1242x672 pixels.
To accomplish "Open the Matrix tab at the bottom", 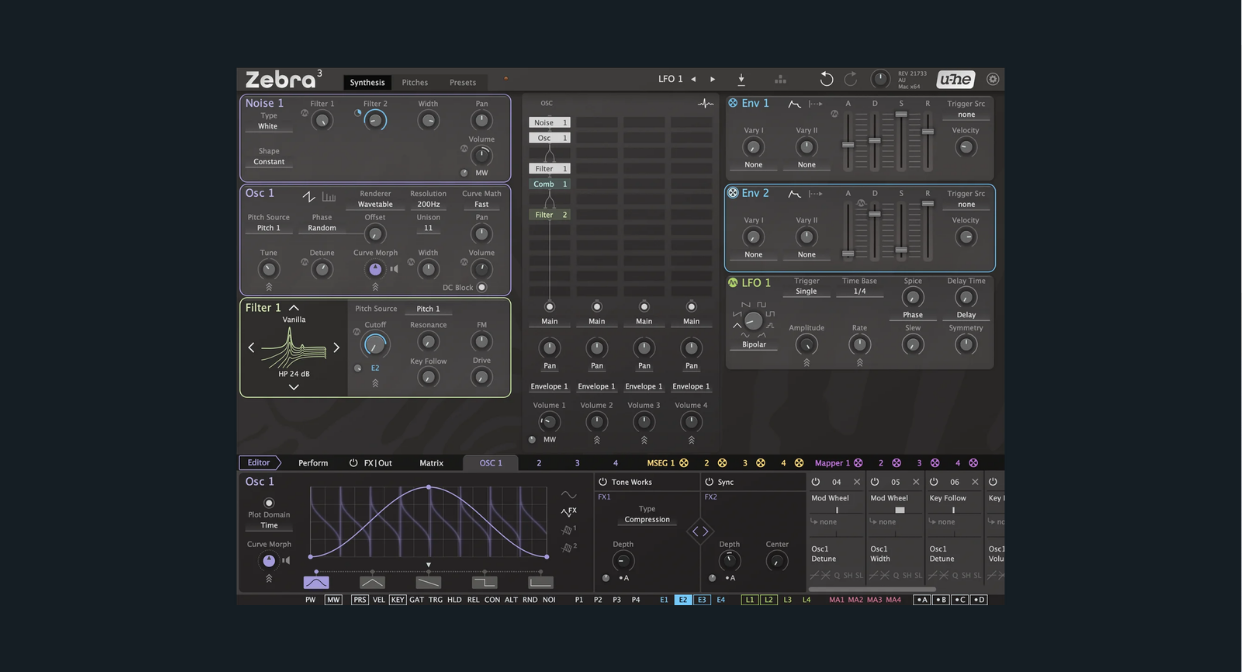I will click(x=430, y=462).
